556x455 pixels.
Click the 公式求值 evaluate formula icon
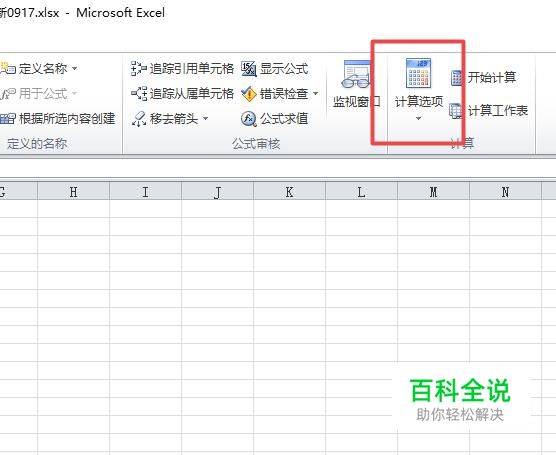pos(249,119)
